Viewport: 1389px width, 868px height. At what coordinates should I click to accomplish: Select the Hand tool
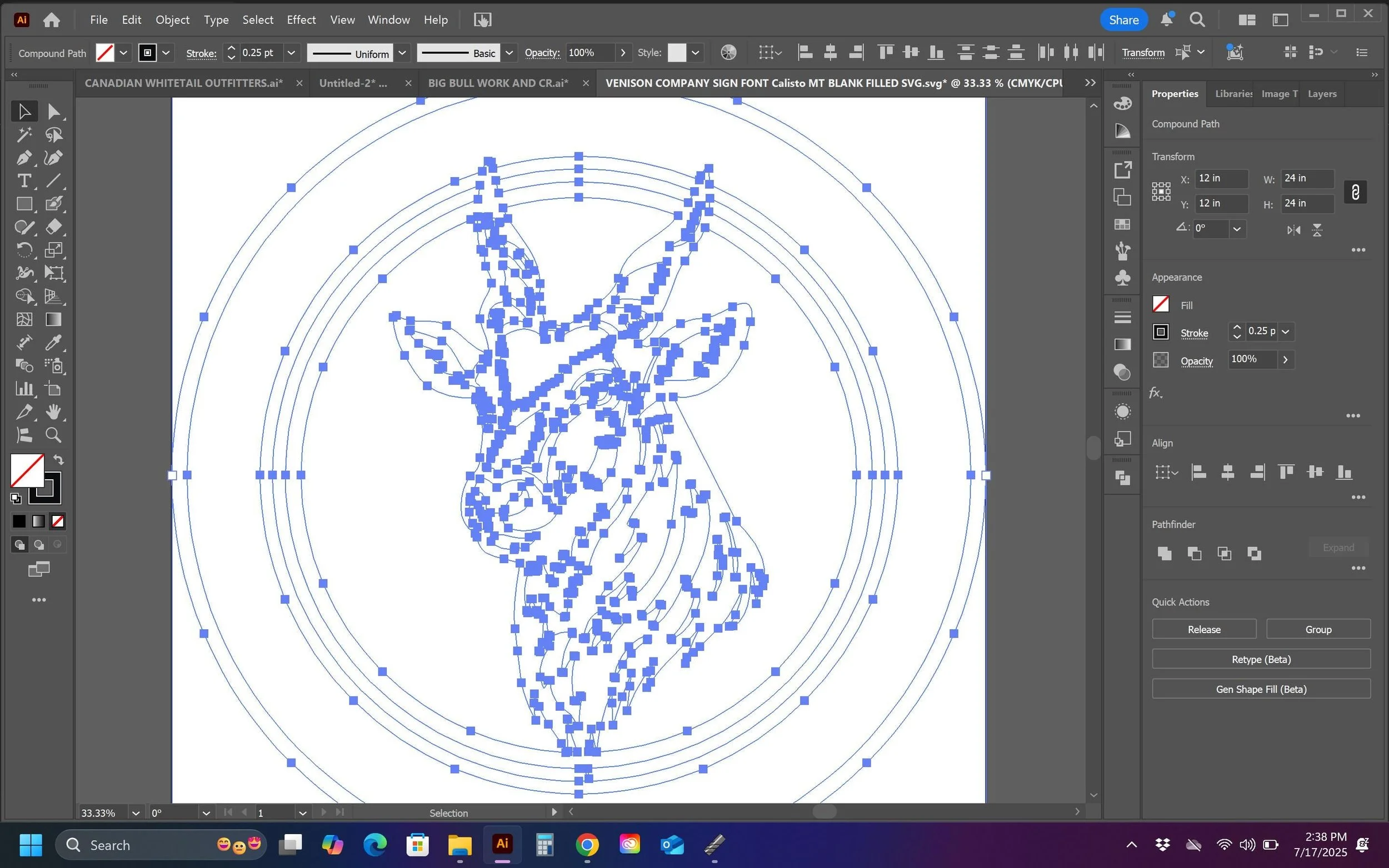53,412
